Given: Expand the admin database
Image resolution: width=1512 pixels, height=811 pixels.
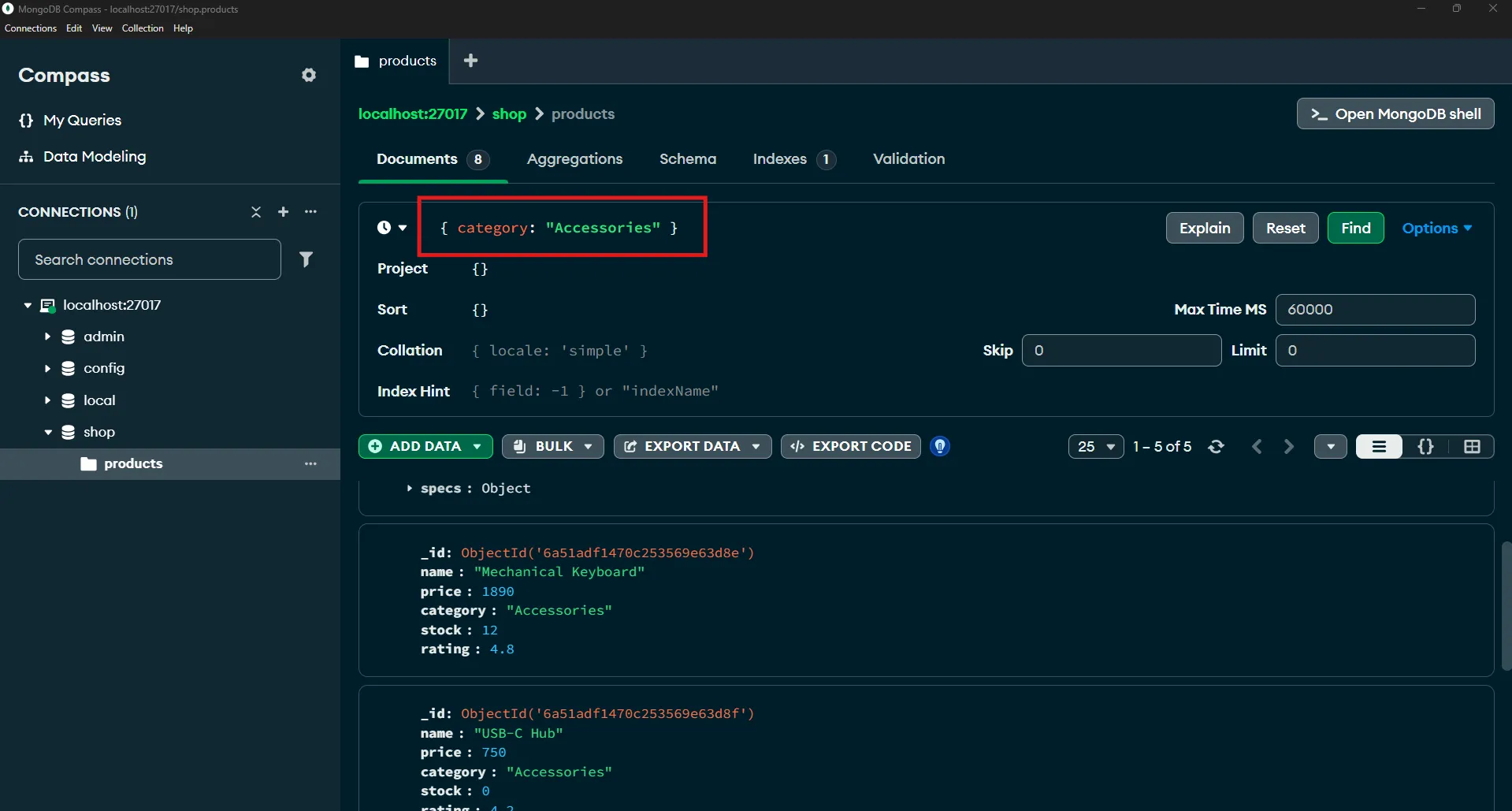Looking at the screenshot, I should (47, 337).
